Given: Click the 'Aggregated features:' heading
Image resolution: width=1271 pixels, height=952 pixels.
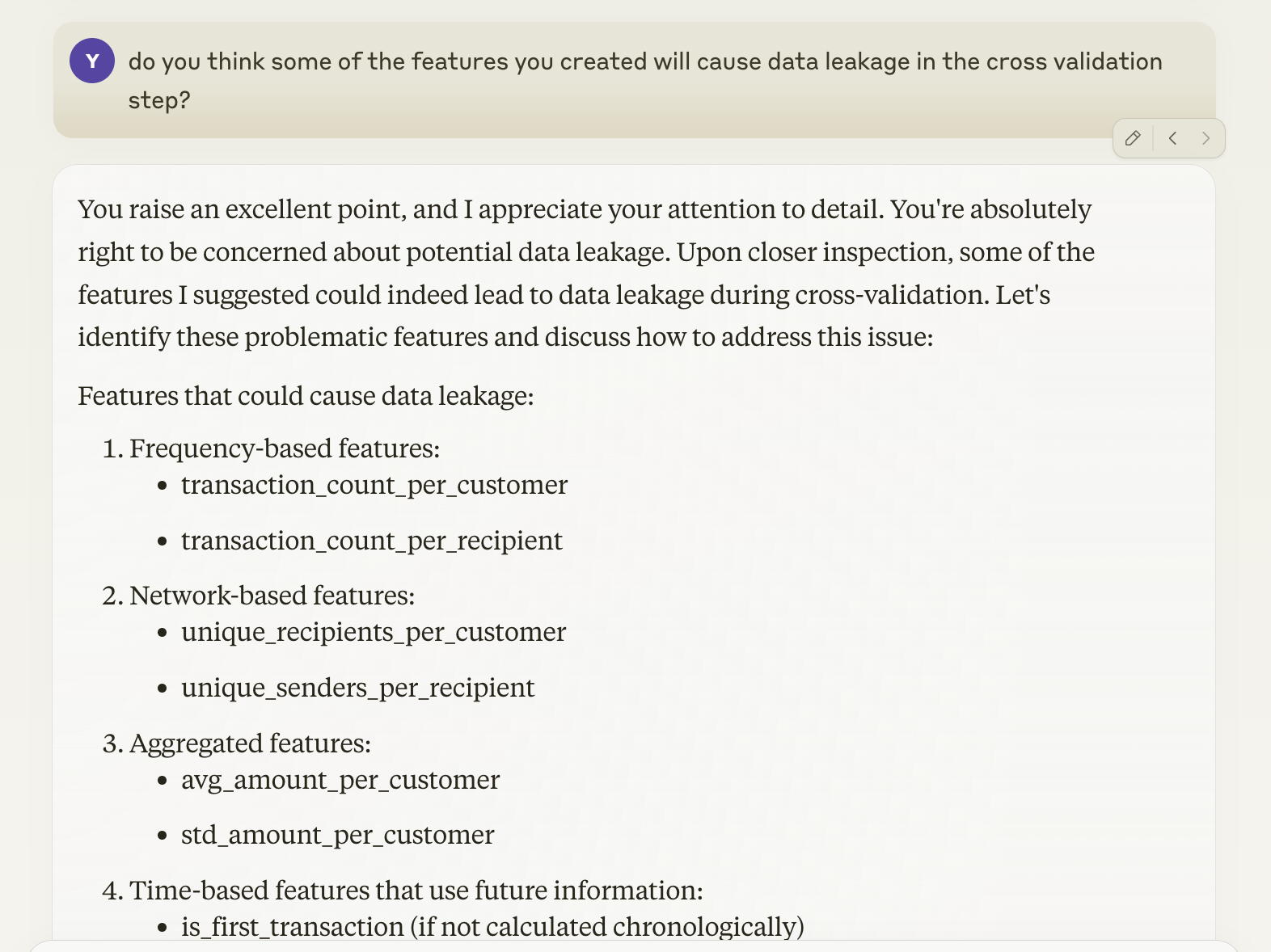Looking at the screenshot, I should tap(250, 743).
